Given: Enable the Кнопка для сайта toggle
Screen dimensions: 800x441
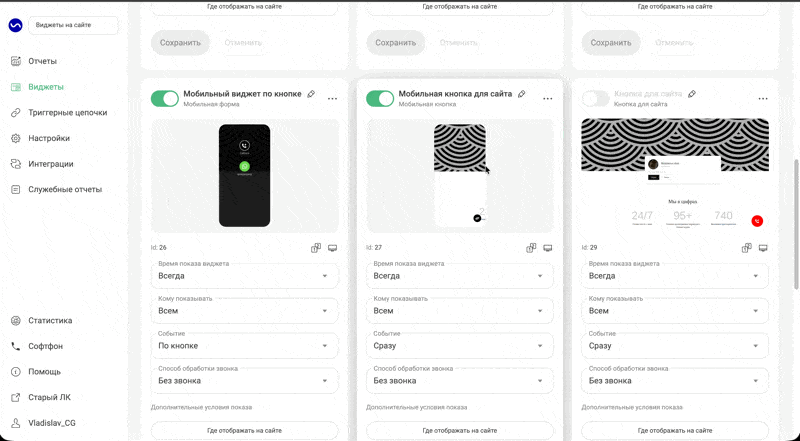Looking at the screenshot, I should pyautogui.click(x=595, y=99).
